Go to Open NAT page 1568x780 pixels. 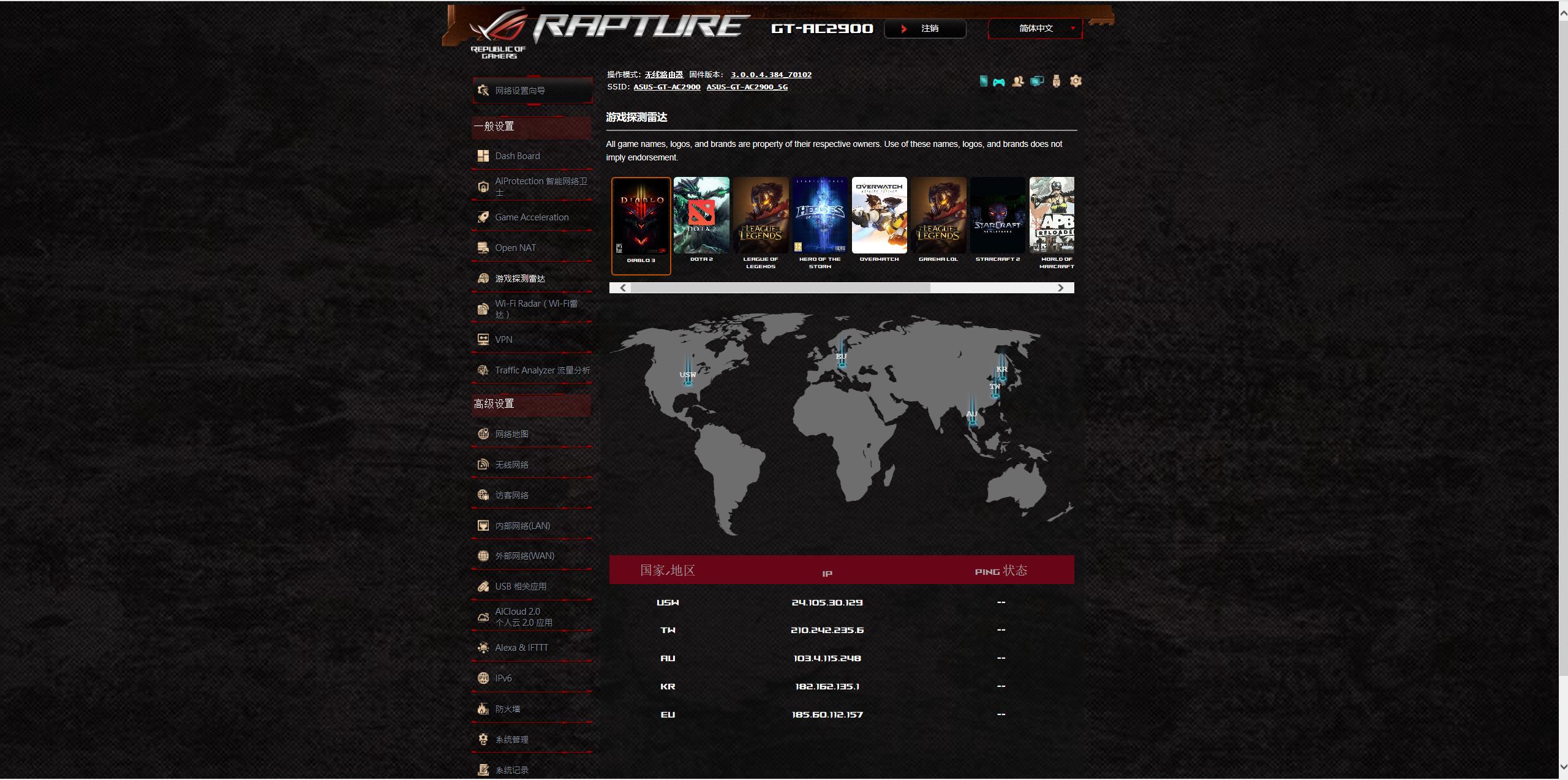(515, 248)
